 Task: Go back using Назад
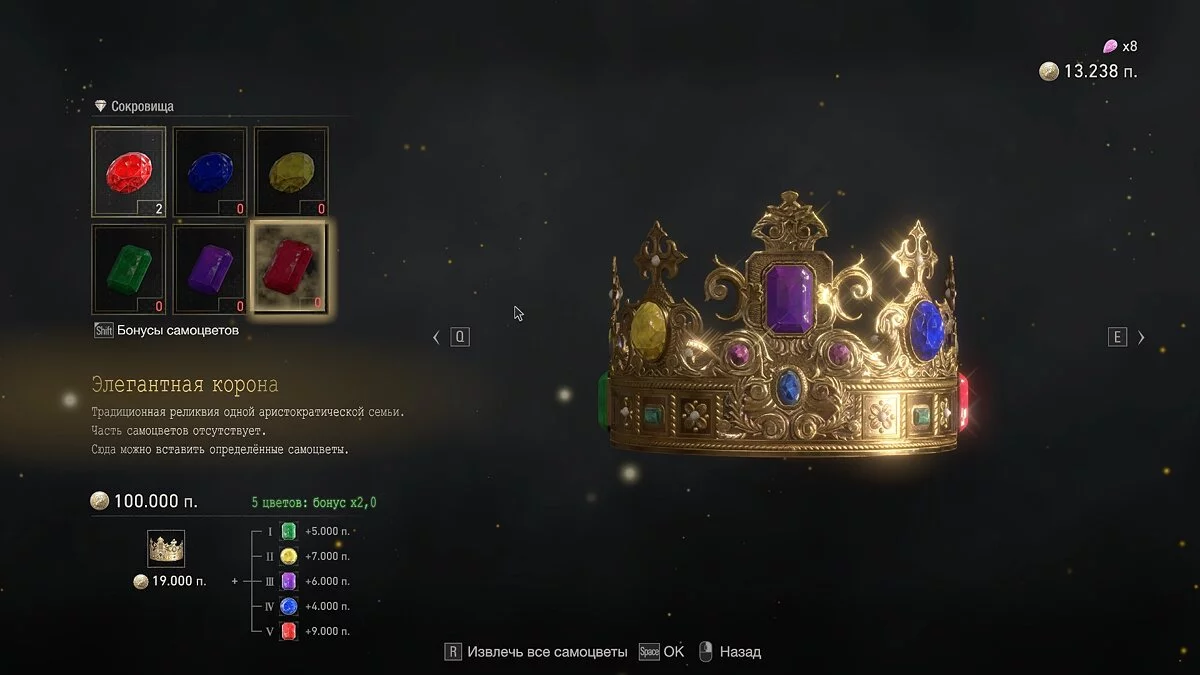[729, 652]
